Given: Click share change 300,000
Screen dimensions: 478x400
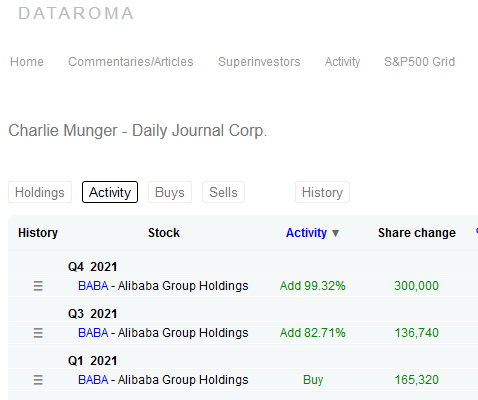Looking at the screenshot, I should pos(416,286).
